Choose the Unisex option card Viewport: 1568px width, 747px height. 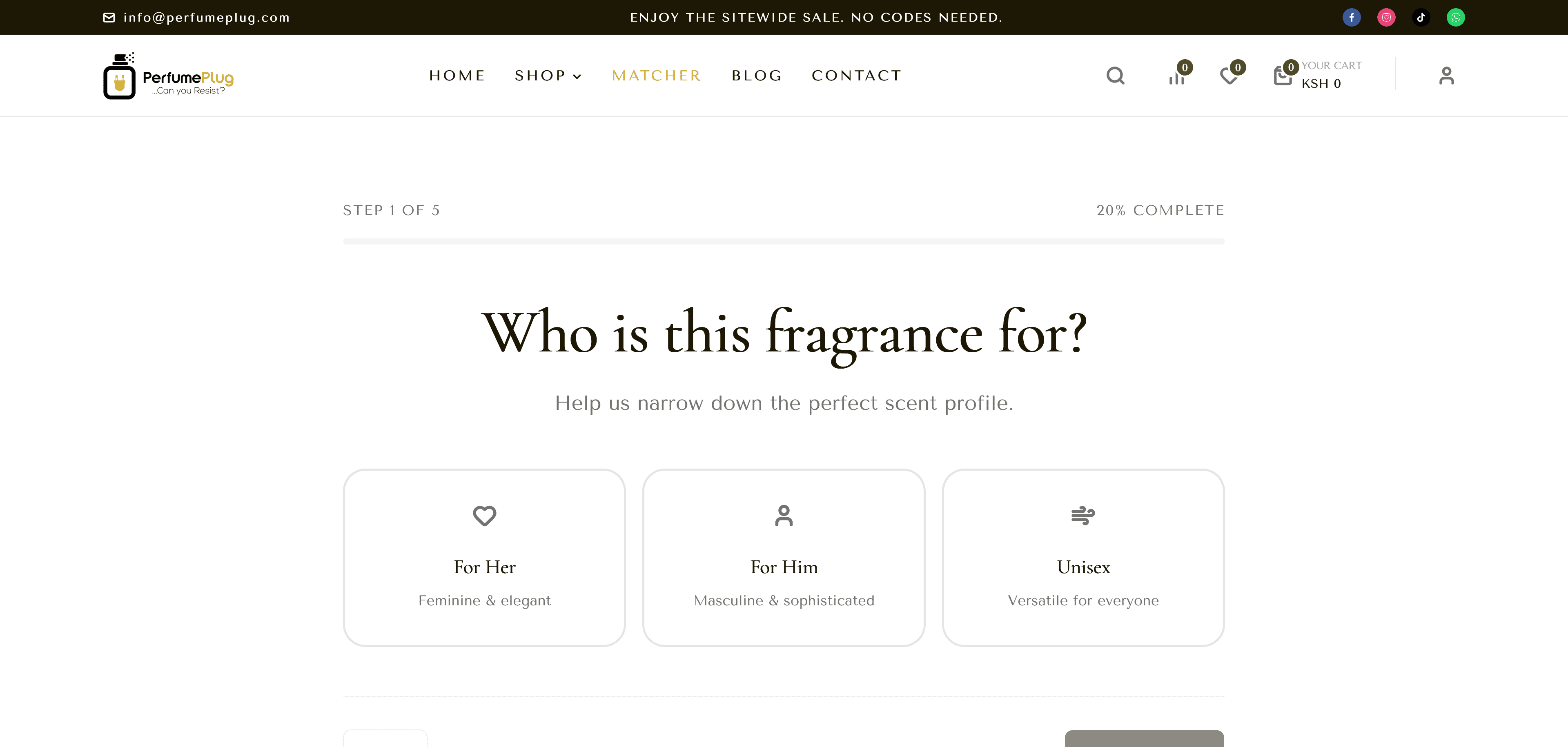(1083, 557)
